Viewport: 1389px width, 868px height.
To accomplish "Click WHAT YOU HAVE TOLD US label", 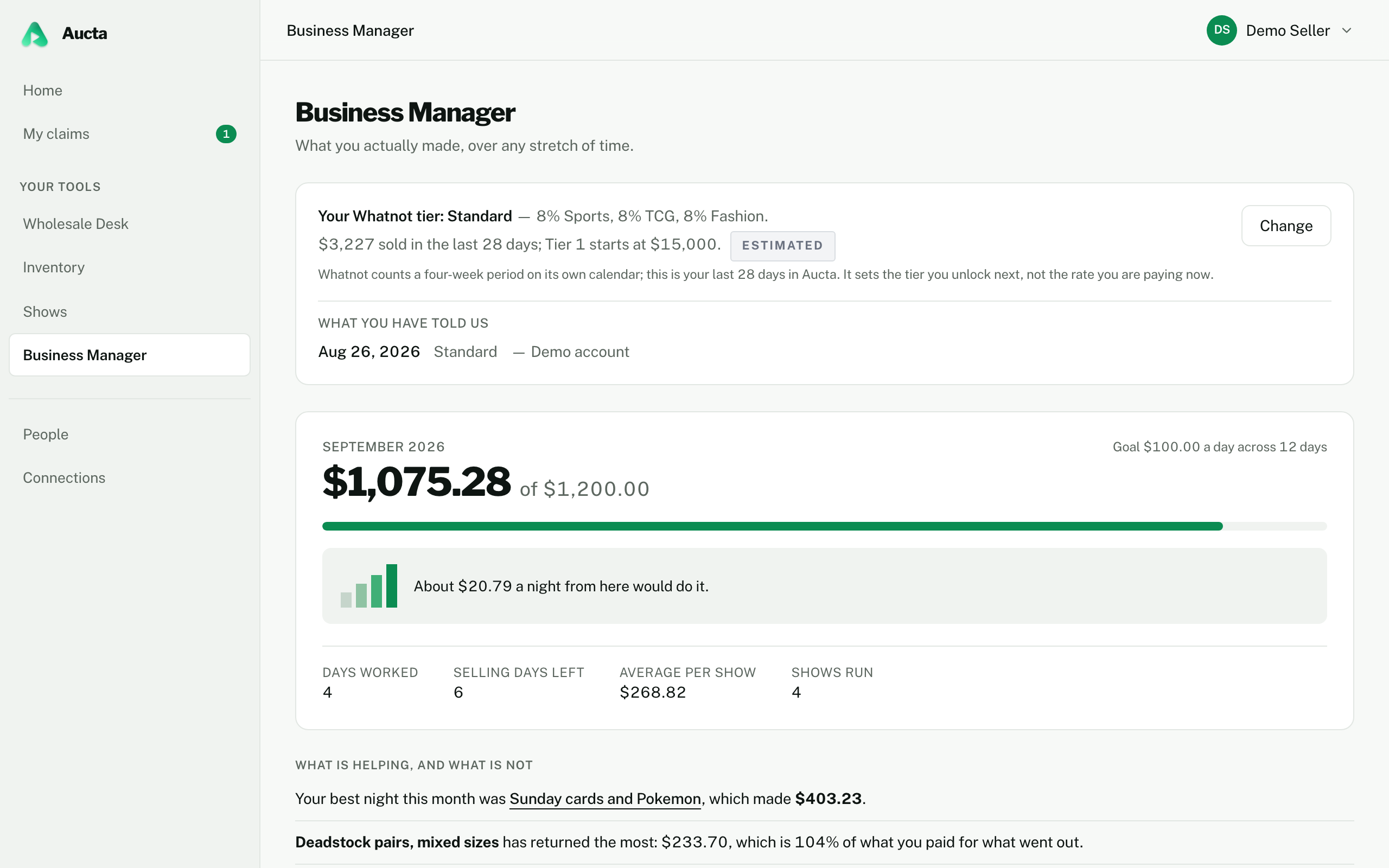I will tap(403, 323).
